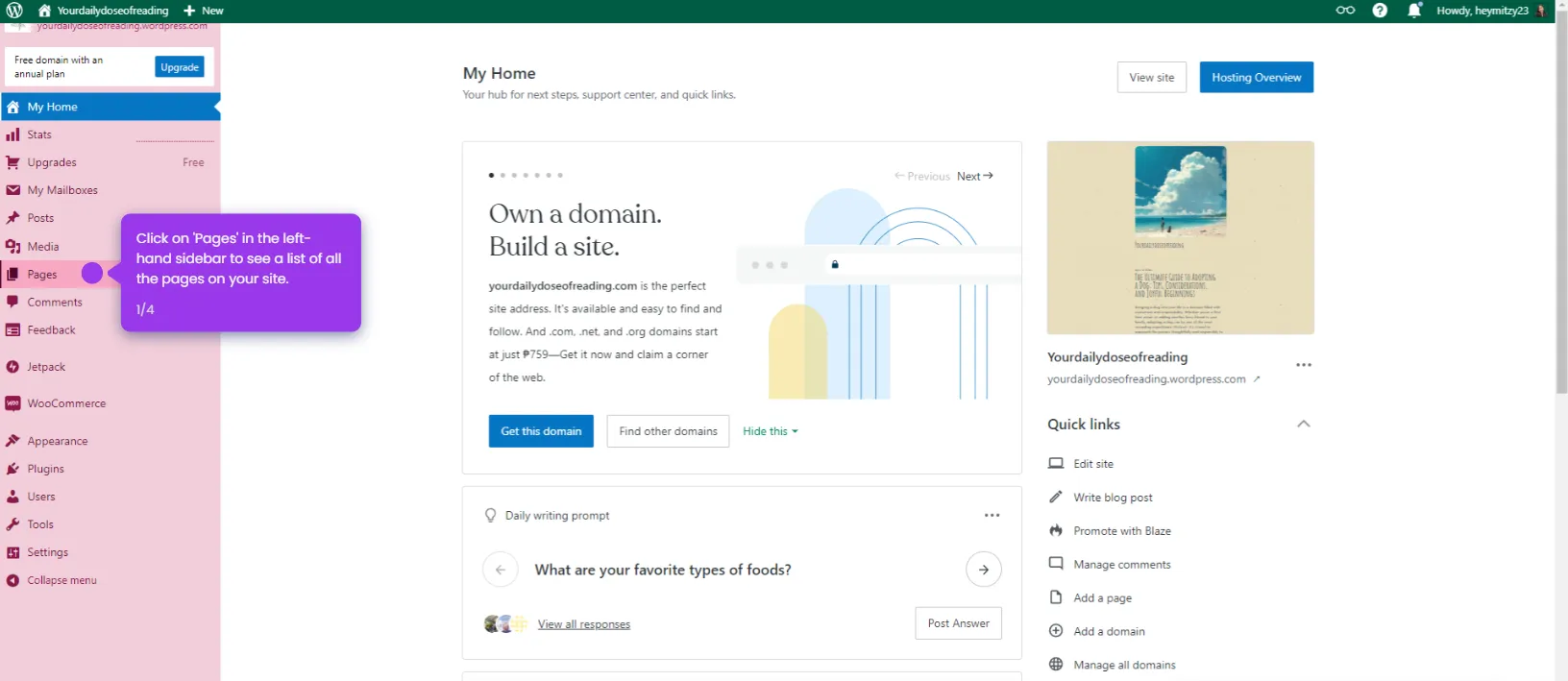1568x681 pixels.
Task: Click the Manage all domains globe icon
Action: (1056, 665)
